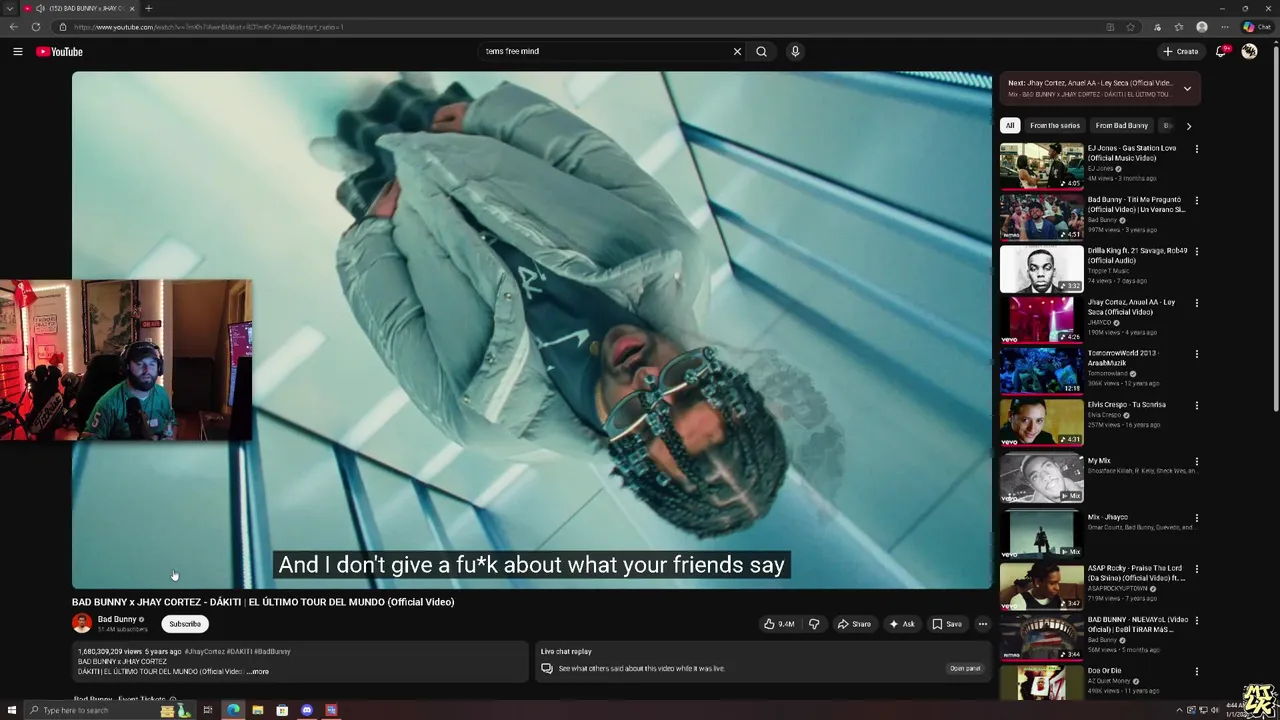Play the My Mix thumbnail
The image size is (1280, 720).
tap(1041, 479)
